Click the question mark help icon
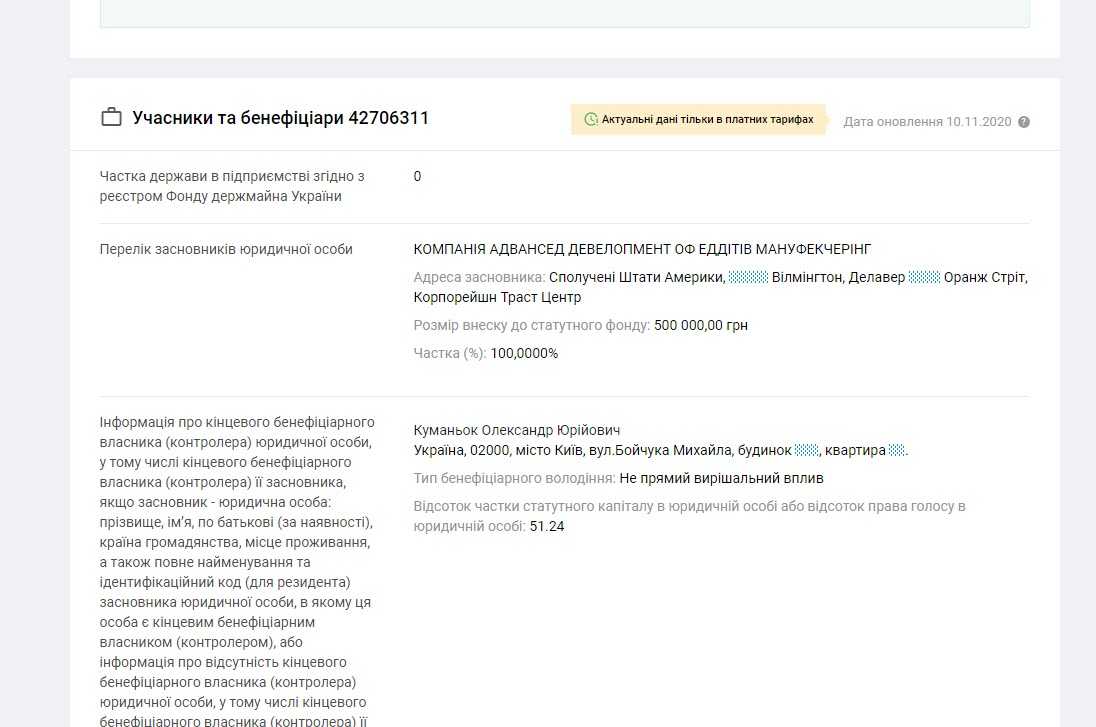Screen dimensions: 1096x727 click(x=1023, y=122)
